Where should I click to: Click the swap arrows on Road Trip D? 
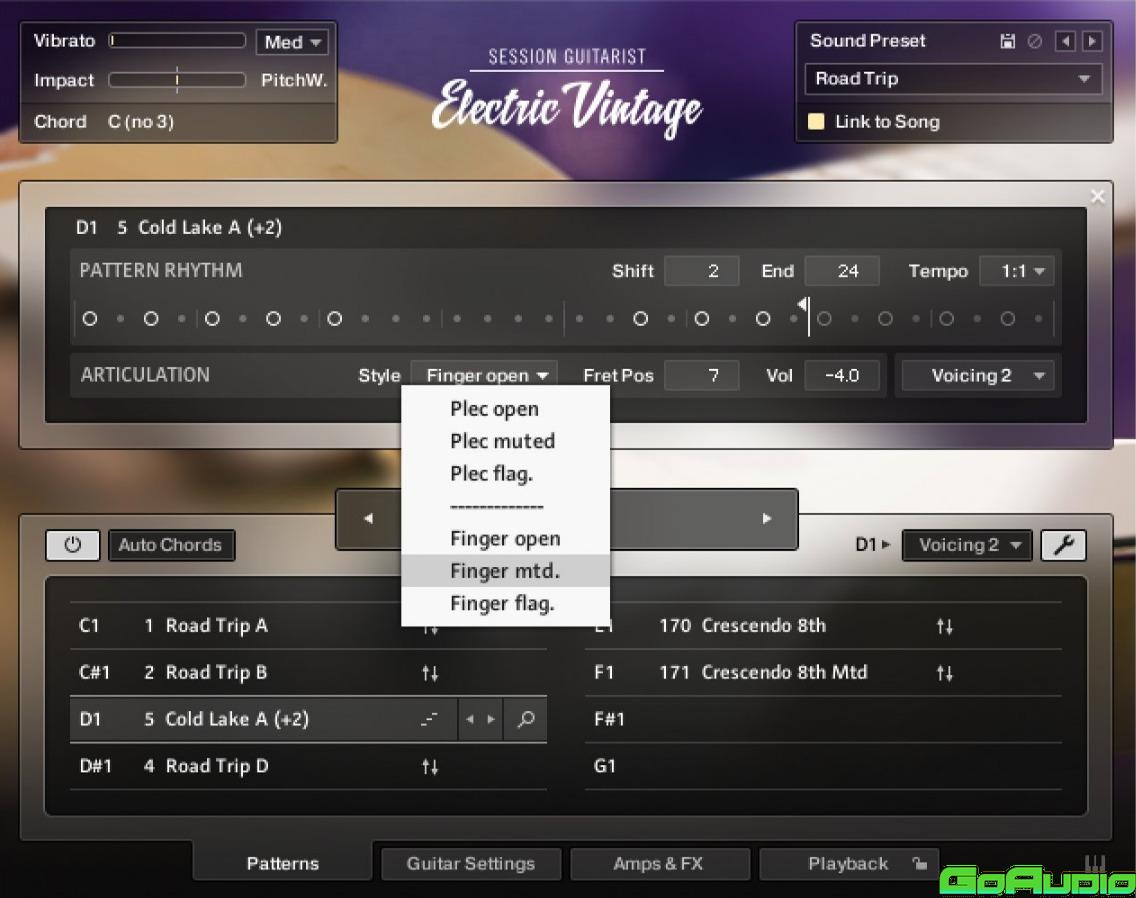(430, 766)
